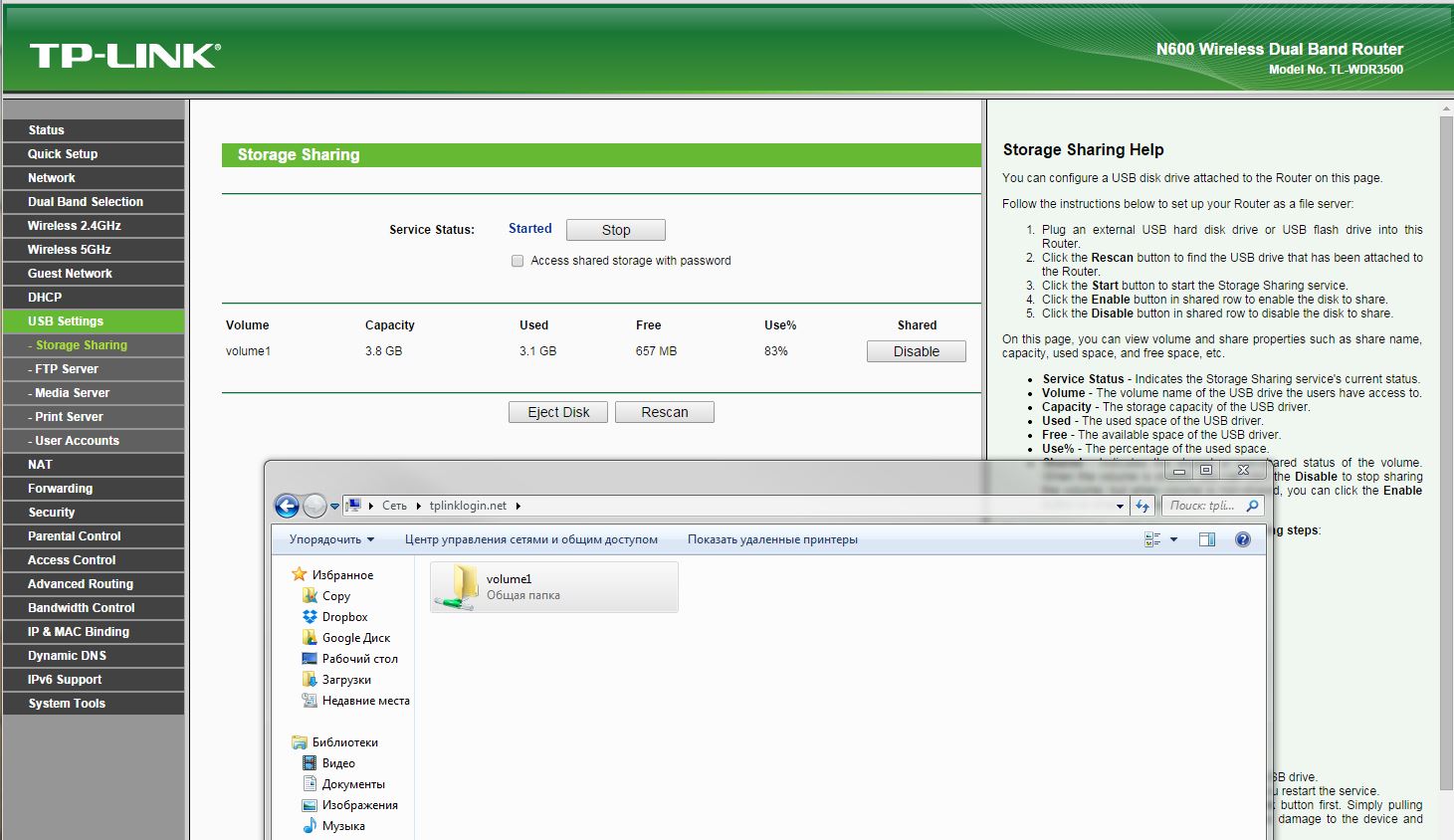Click the computer icon in Explorer address bar
The height and width of the screenshot is (840, 1454).
click(x=353, y=506)
